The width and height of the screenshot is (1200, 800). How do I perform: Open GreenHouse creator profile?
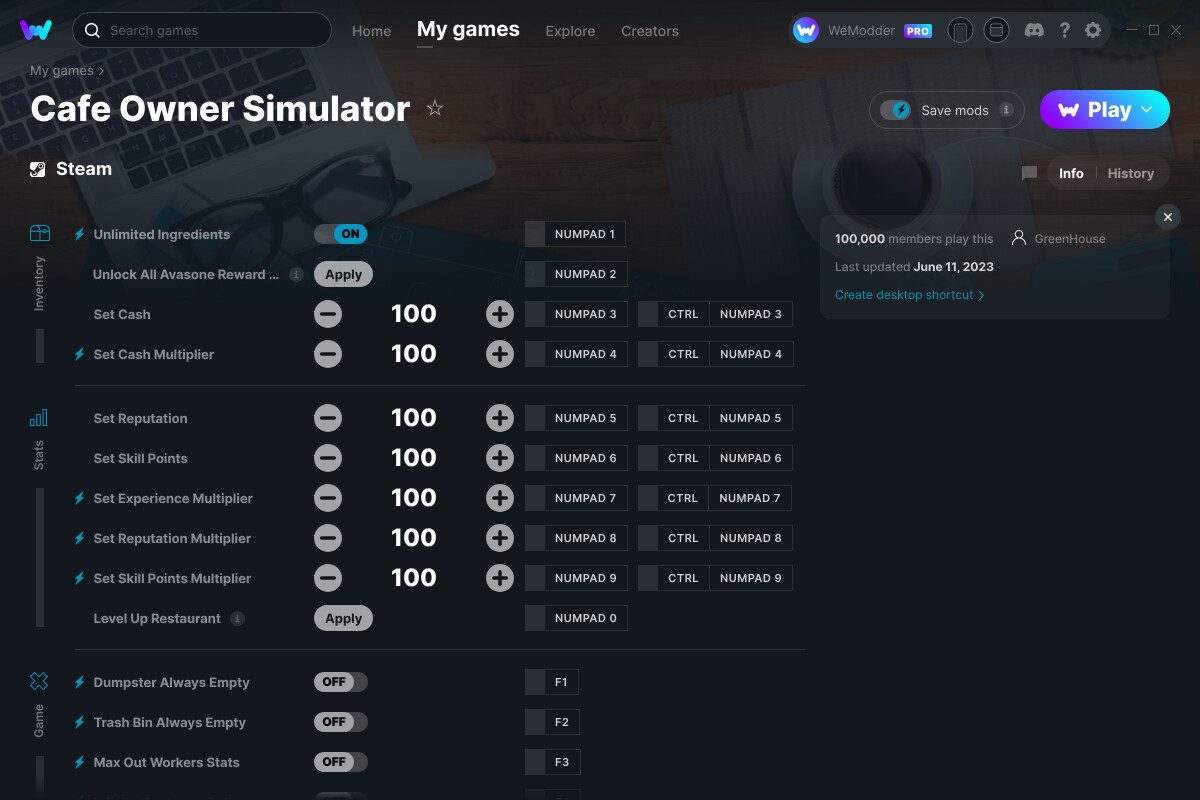coord(1059,238)
